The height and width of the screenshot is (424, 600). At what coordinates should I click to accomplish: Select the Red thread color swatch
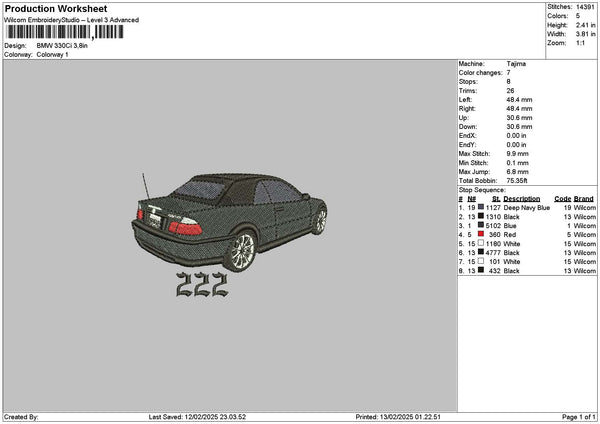[481, 235]
